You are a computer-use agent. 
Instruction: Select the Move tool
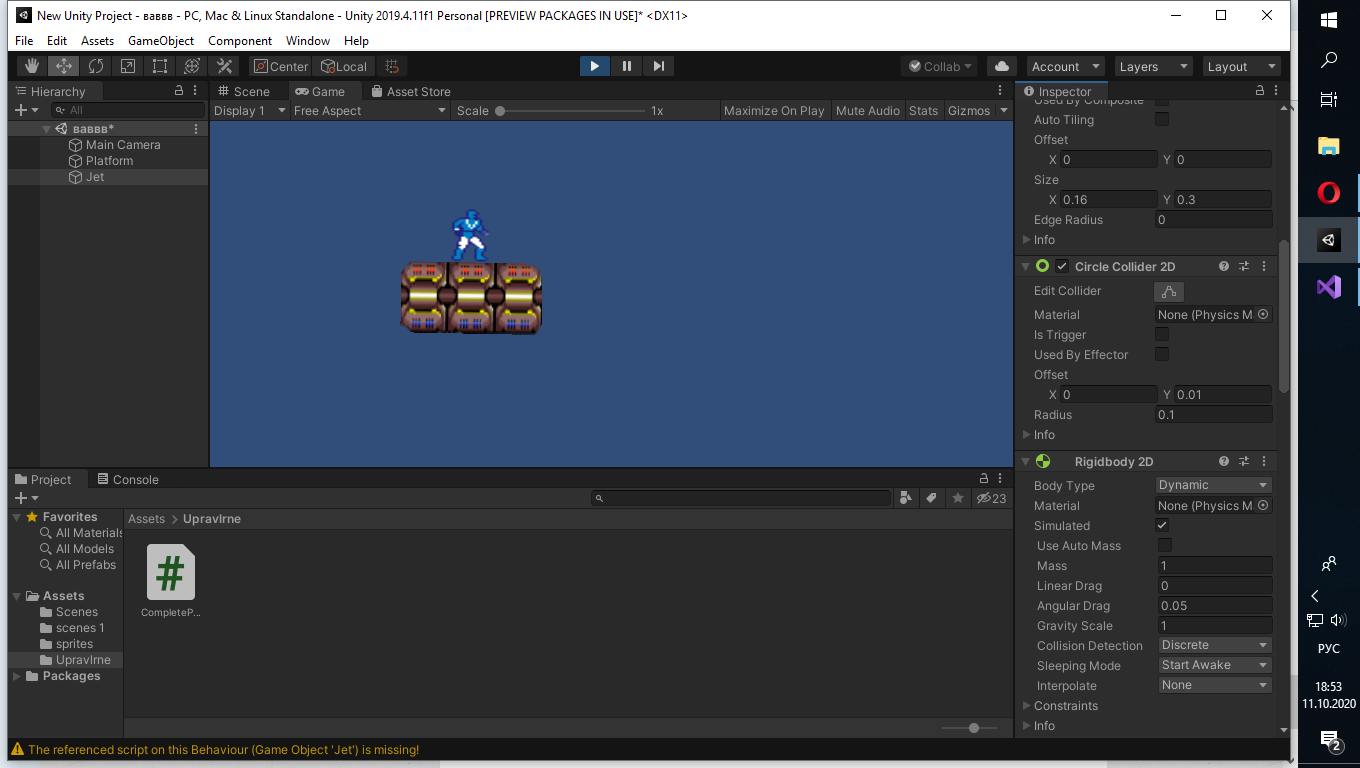point(64,66)
